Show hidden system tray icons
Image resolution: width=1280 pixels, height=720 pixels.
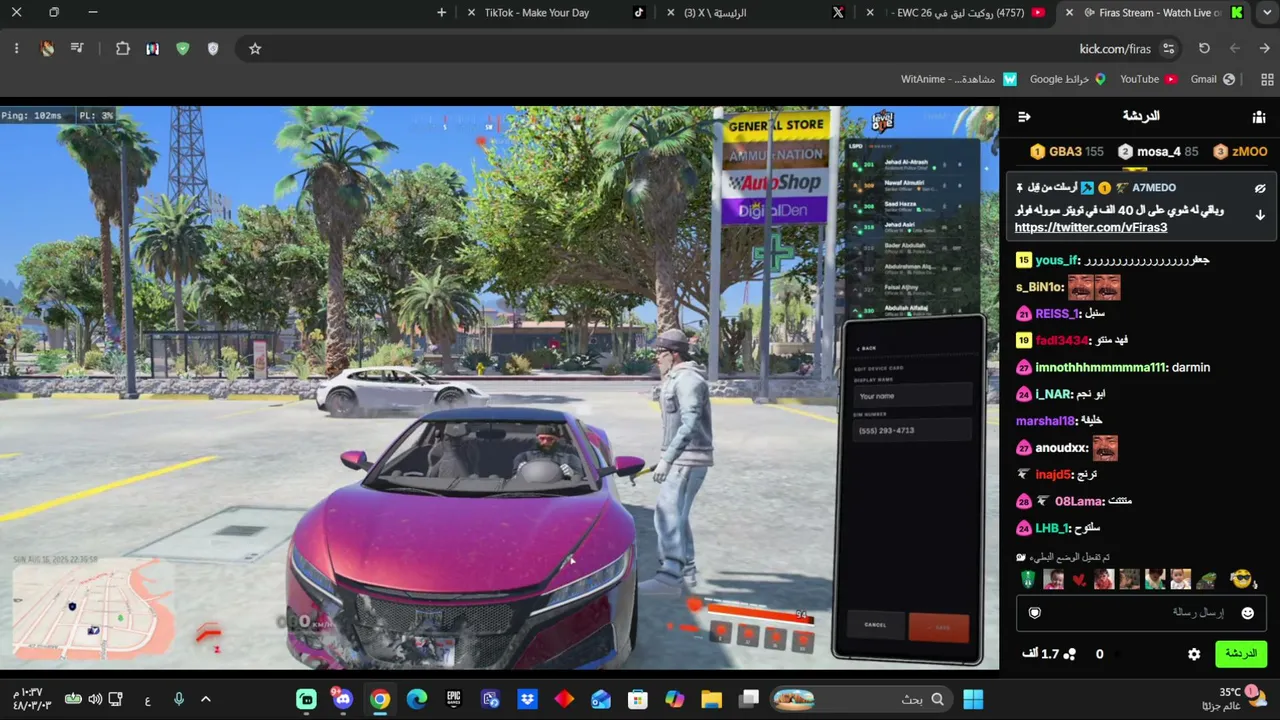(x=206, y=699)
